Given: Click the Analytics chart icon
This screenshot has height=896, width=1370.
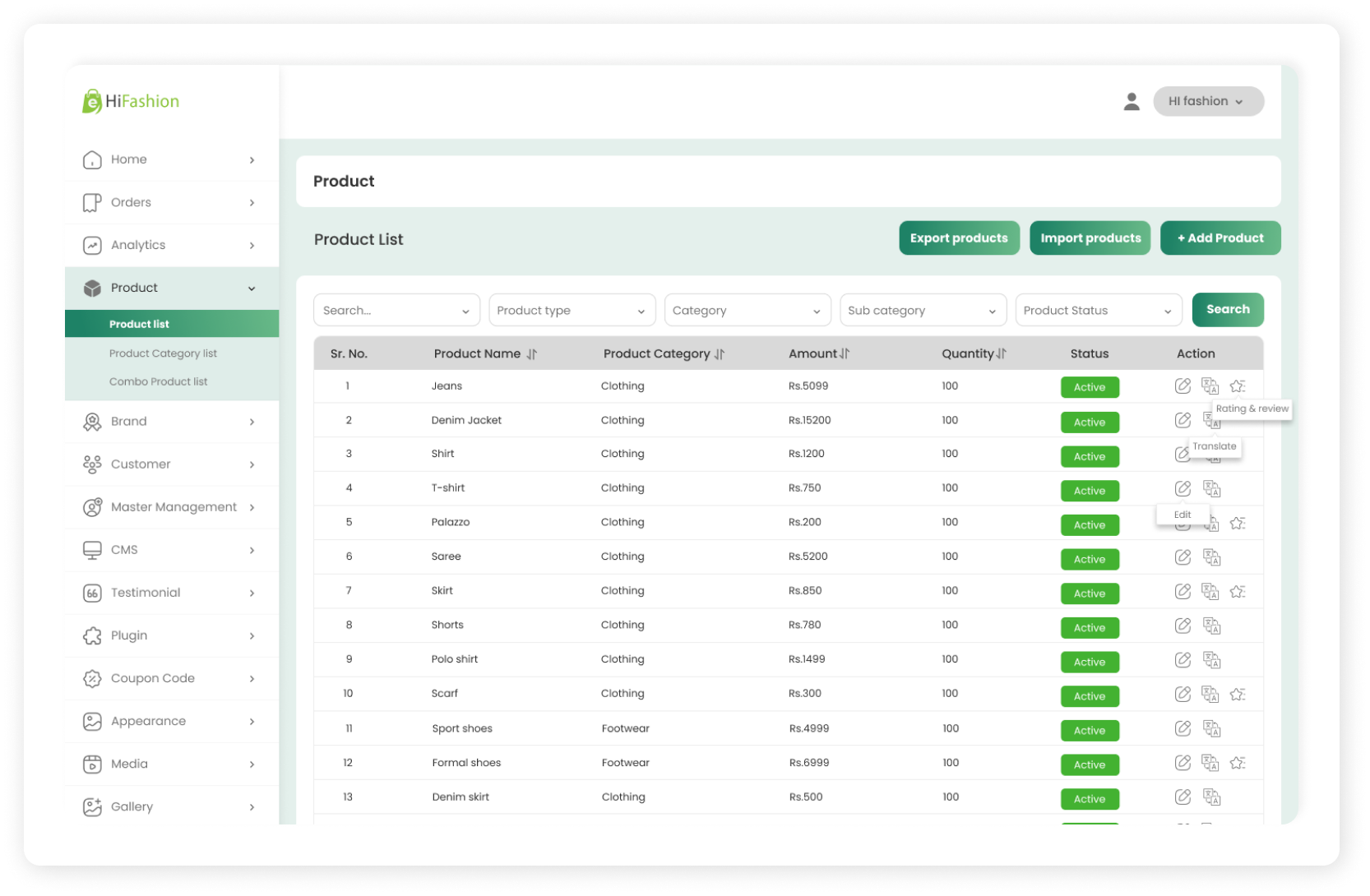Looking at the screenshot, I should pos(92,245).
